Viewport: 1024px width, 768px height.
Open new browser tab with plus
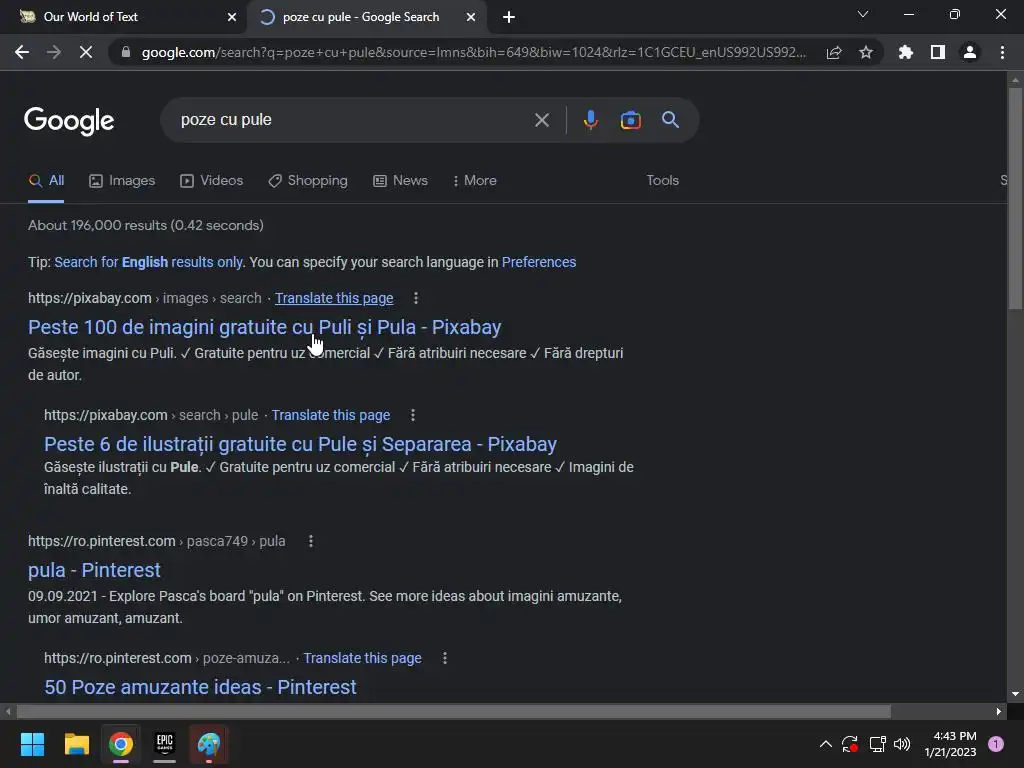click(509, 17)
